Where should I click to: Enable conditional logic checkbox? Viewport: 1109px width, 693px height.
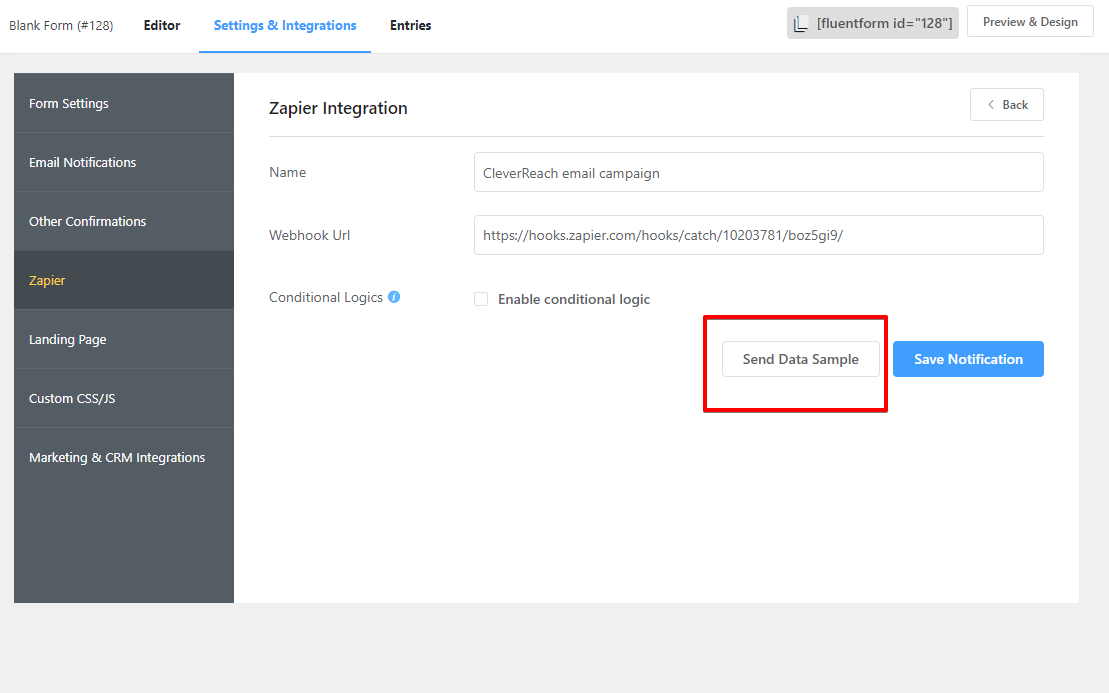pos(481,299)
